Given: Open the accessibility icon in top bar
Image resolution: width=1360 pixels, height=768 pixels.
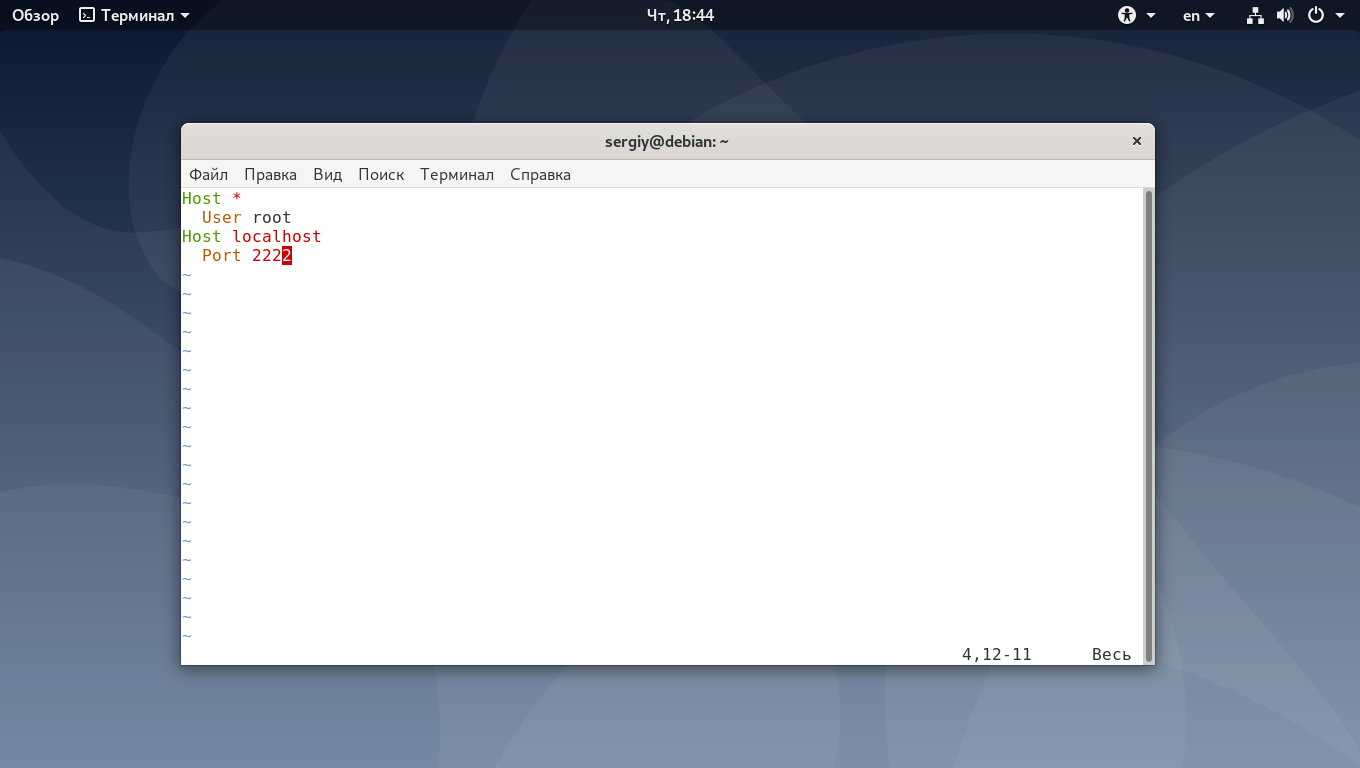Looking at the screenshot, I should click(x=1127, y=15).
